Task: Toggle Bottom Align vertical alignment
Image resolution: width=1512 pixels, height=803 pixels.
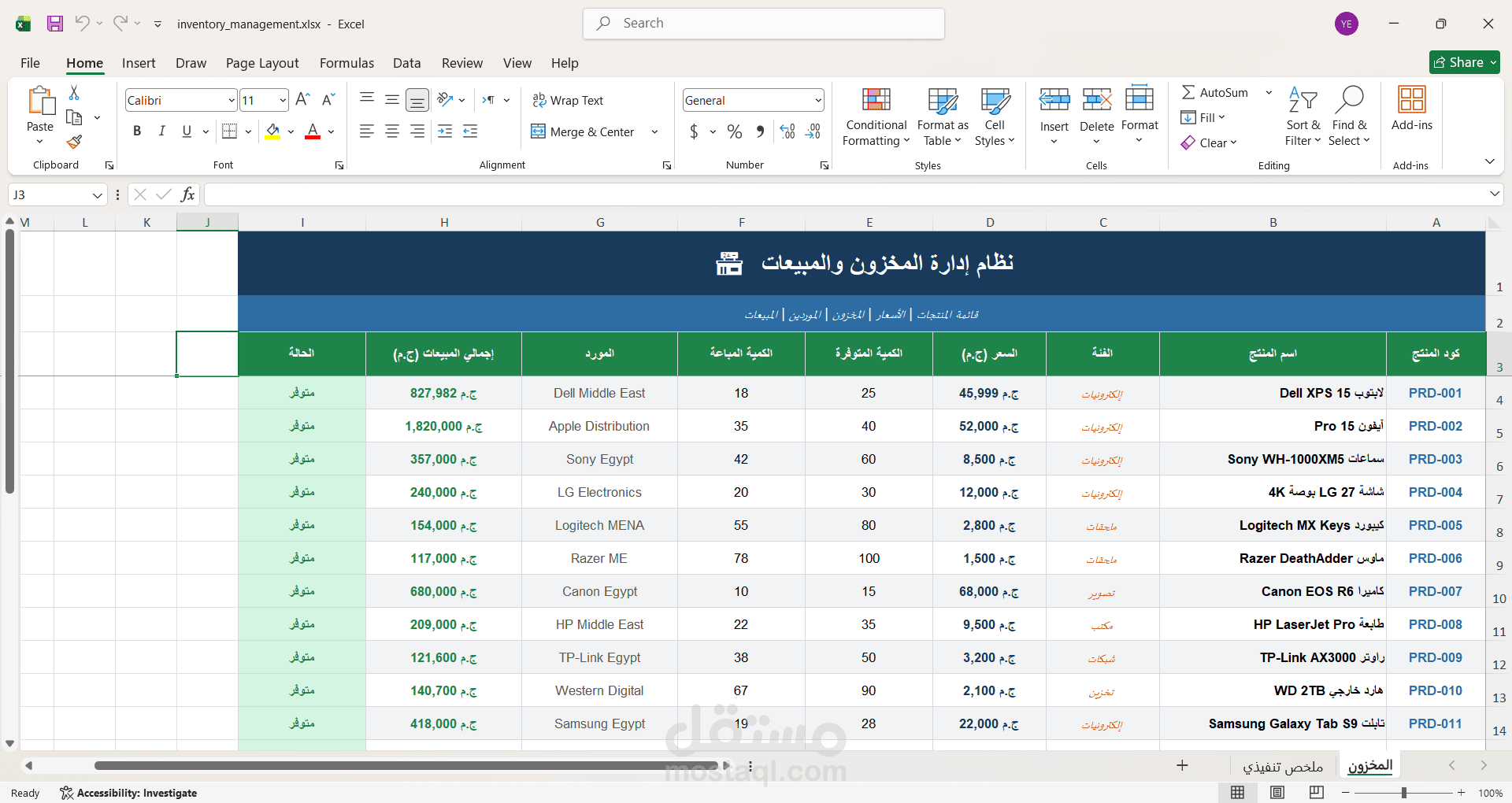Action: point(417,99)
